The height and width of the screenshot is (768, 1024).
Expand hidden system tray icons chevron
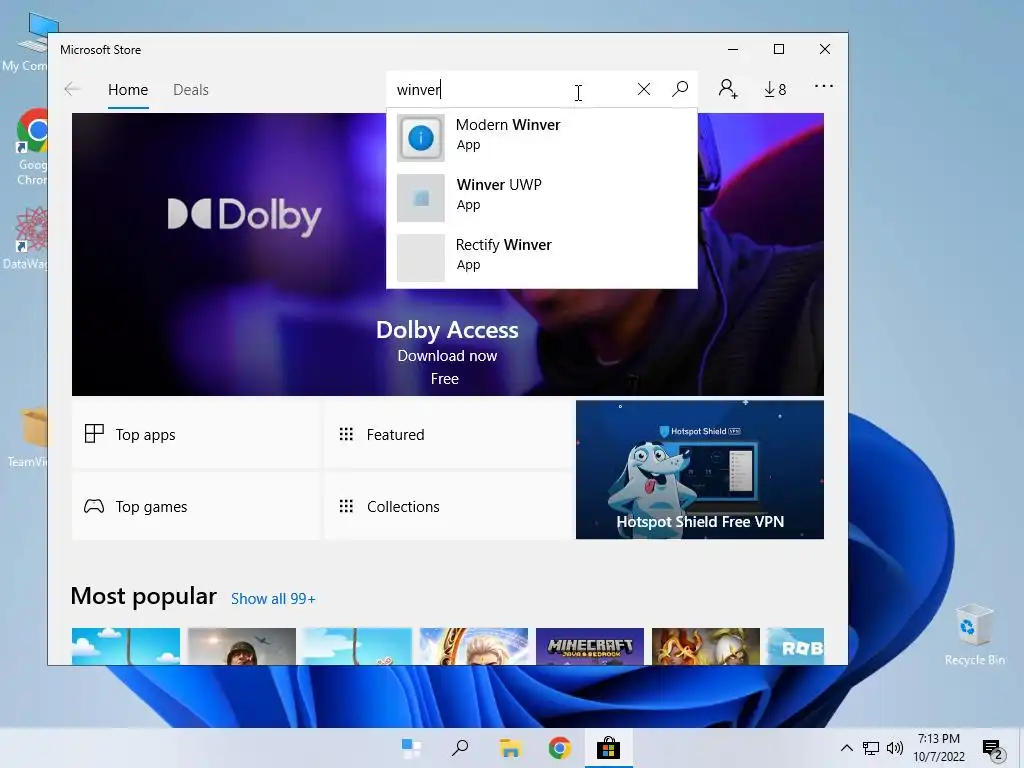(x=846, y=748)
